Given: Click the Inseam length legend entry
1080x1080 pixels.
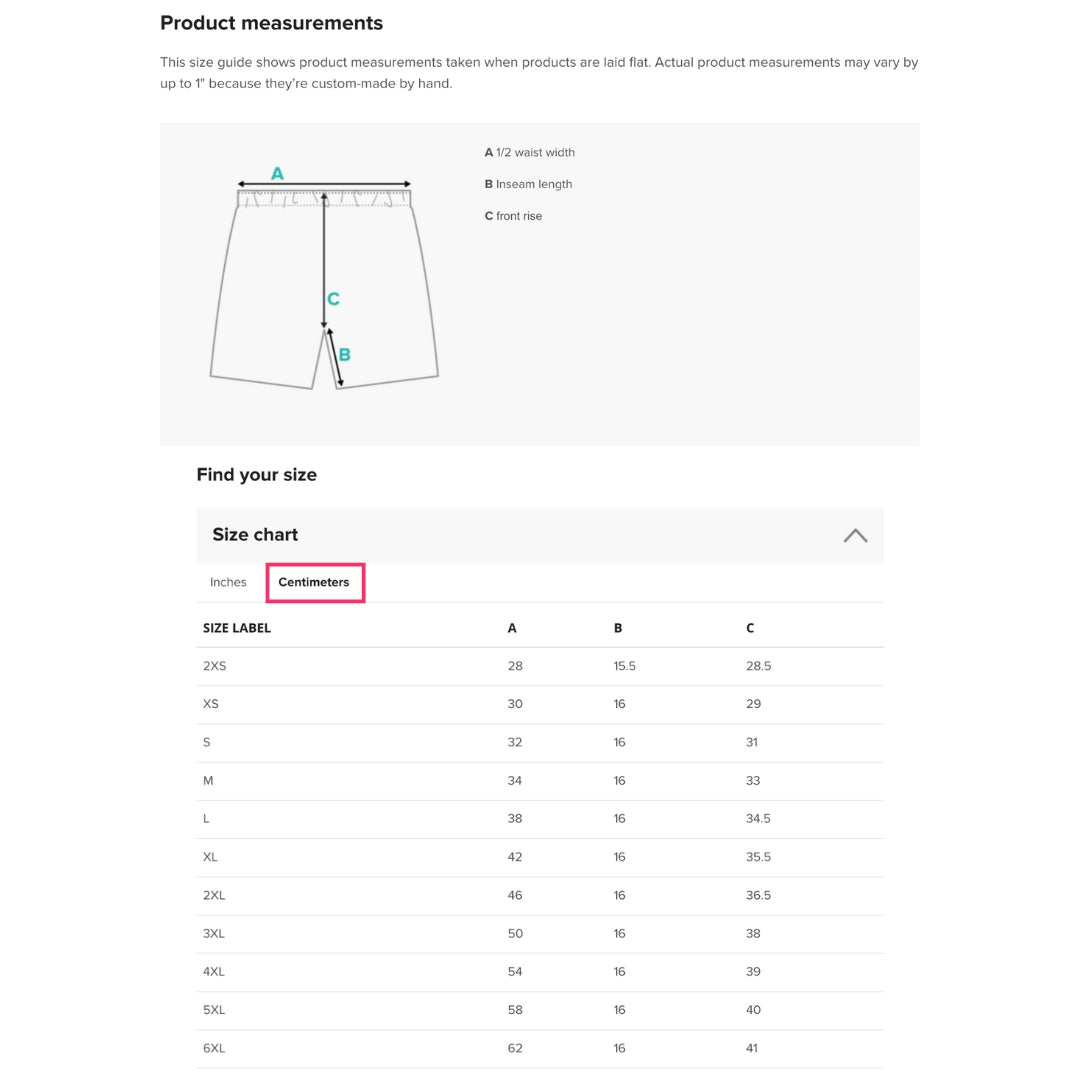Looking at the screenshot, I should [529, 184].
